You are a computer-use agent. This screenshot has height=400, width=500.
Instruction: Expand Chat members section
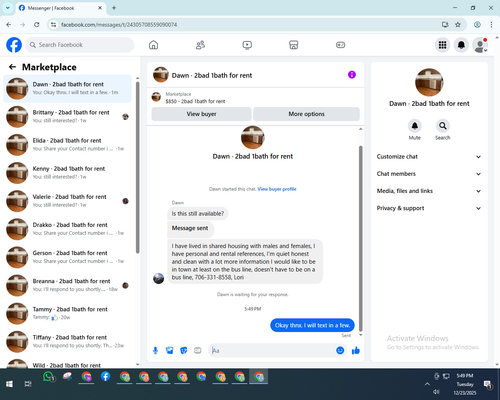tap(429, 174)
